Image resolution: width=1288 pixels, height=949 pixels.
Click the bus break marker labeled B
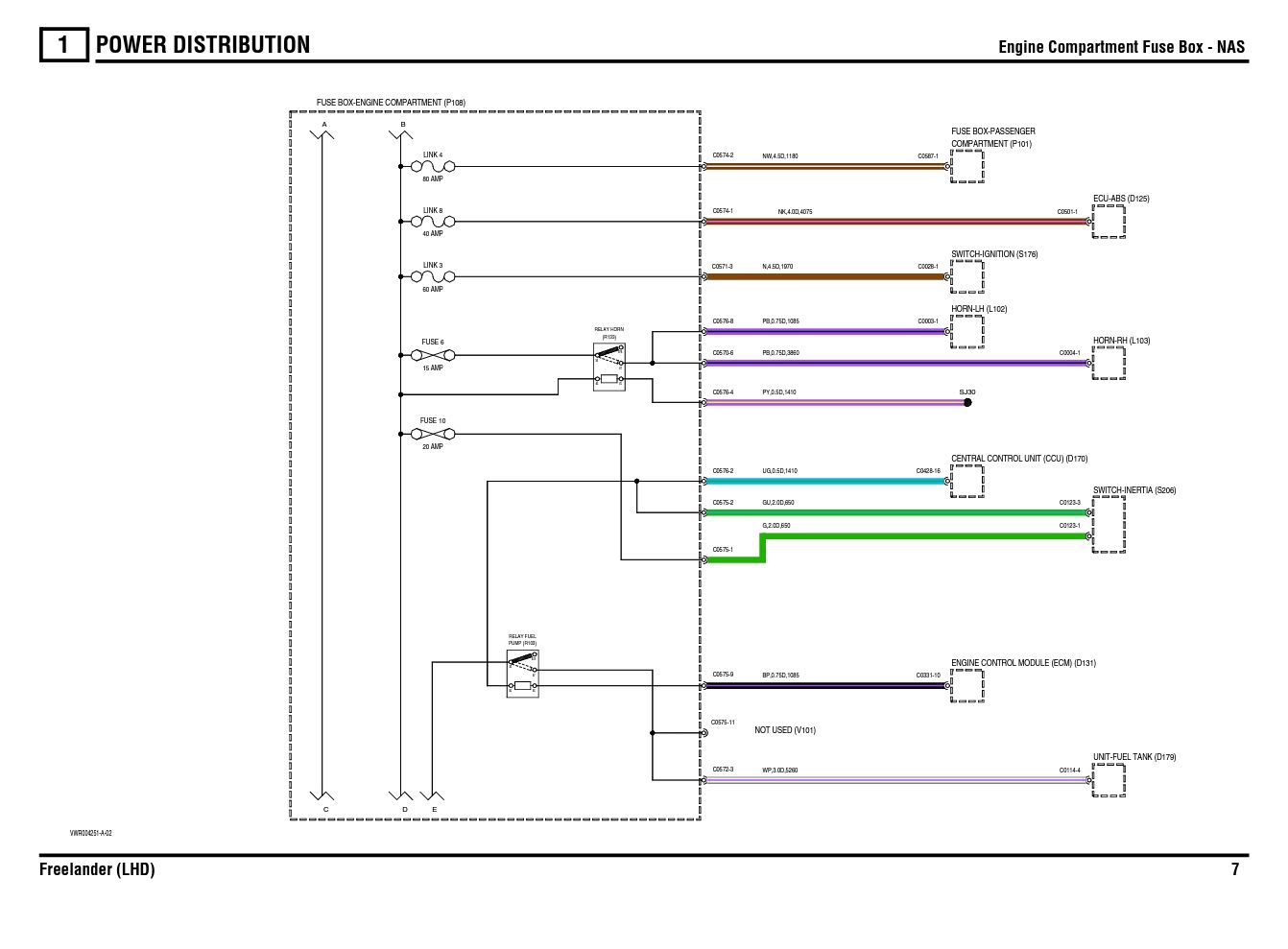(401, 134)
